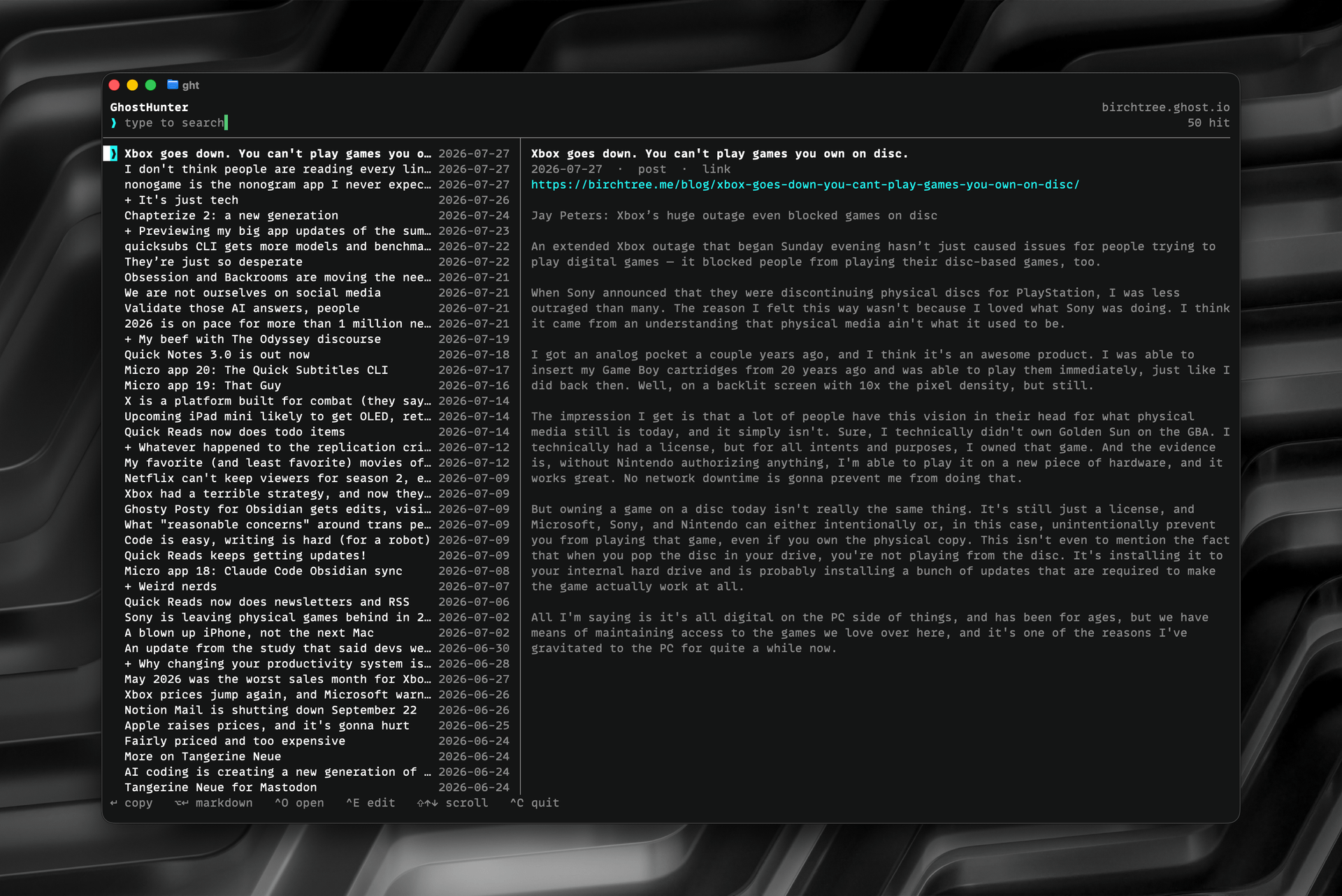This screenshot has height=896, width=1342.
Task: Open the birchtree.me xbox-goes-down blog URL
Action: 805,185
